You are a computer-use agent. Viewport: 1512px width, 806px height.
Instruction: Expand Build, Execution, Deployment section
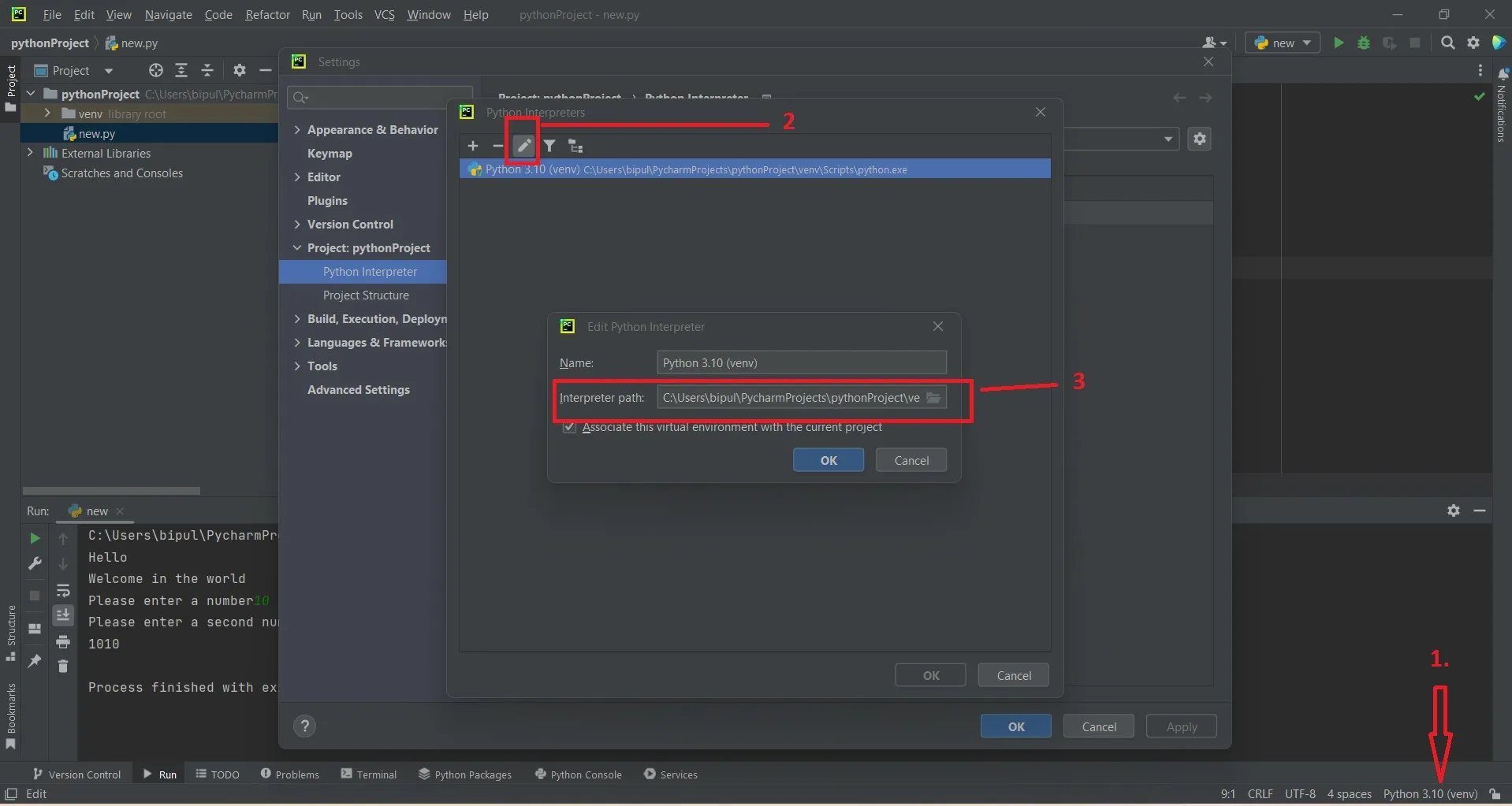[x=297, y=319]
